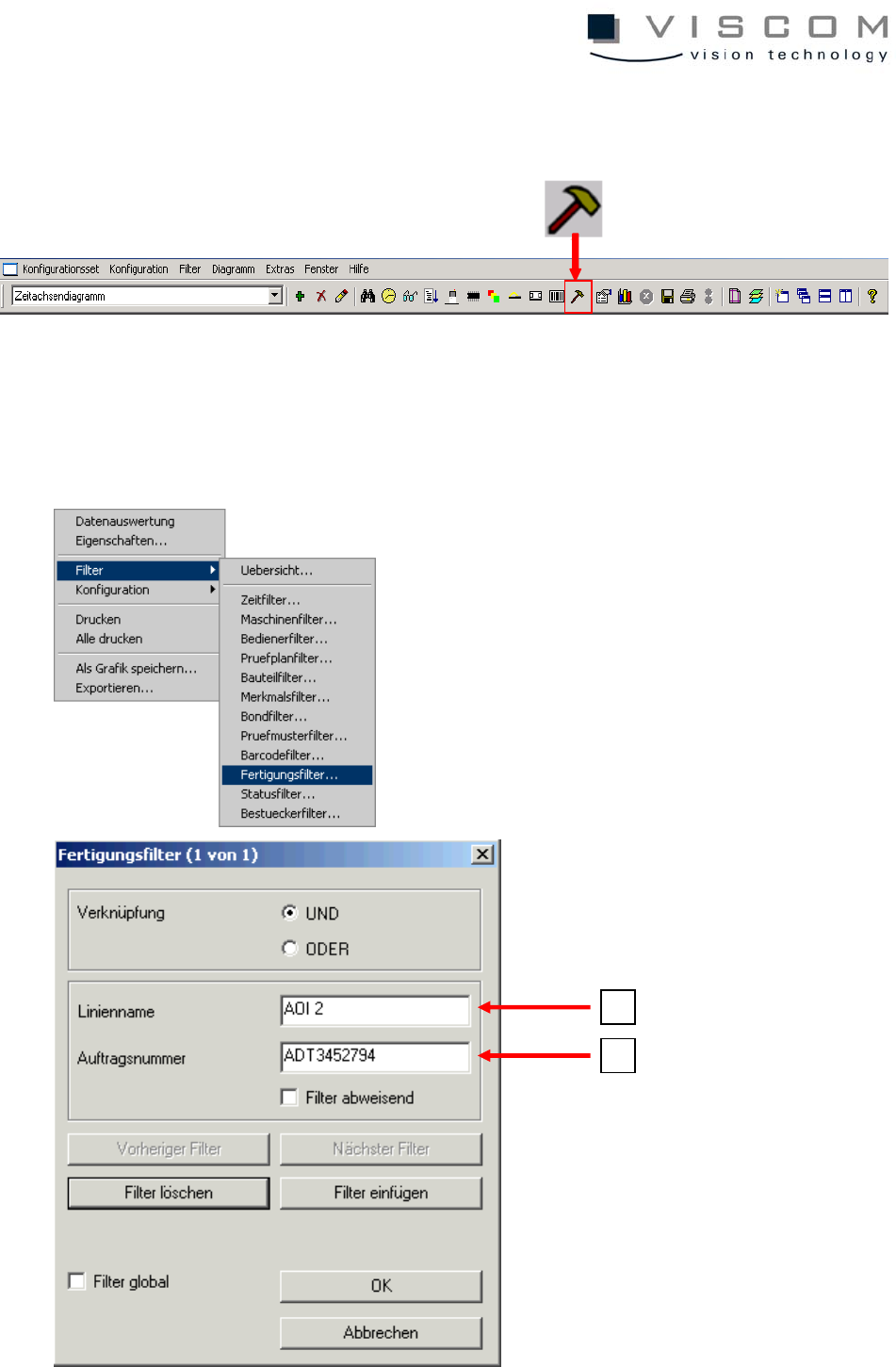This screenshot has width=896, height=1367.
Task: Open the Filter menu in menu bar
Action: (x=189, y=269)
